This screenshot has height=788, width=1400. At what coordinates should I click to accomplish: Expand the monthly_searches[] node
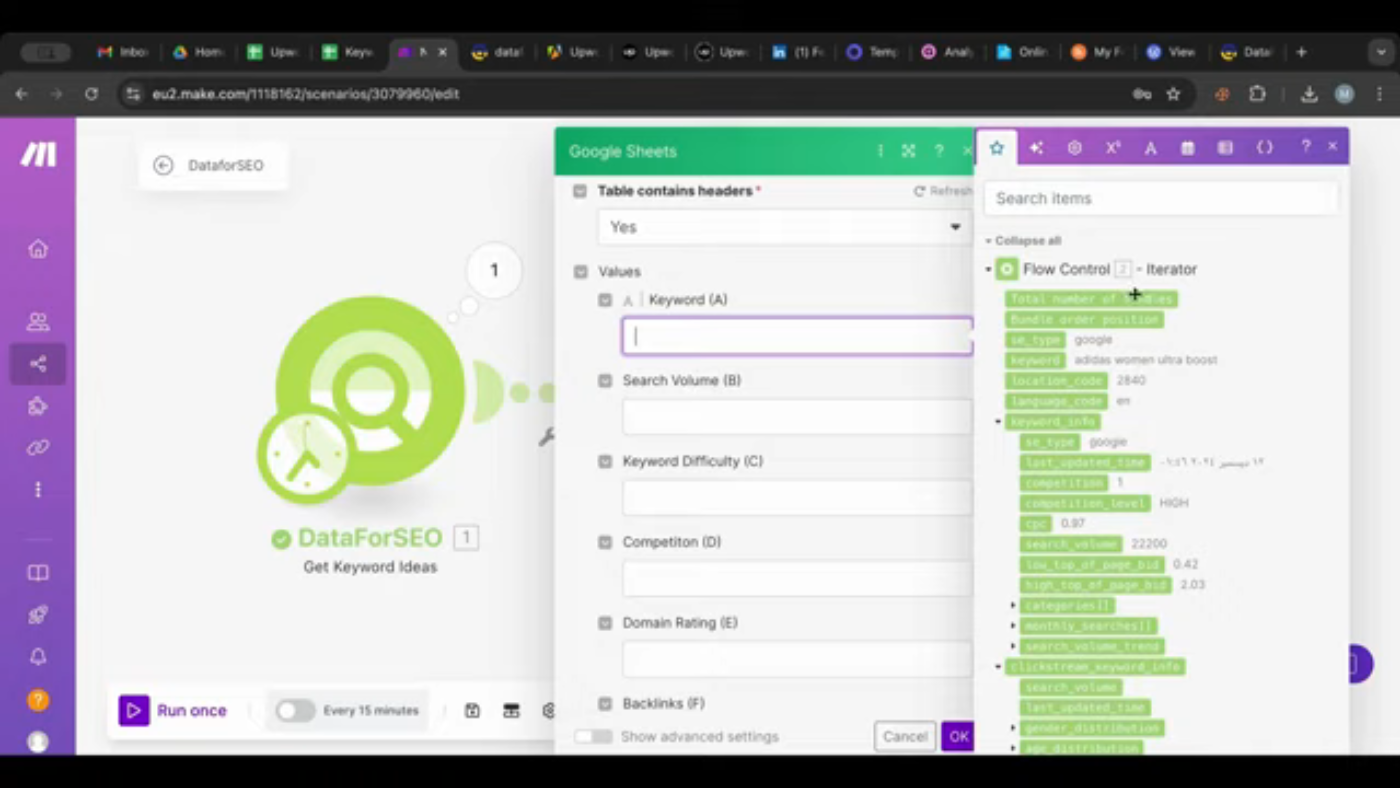pos(1013,626)
